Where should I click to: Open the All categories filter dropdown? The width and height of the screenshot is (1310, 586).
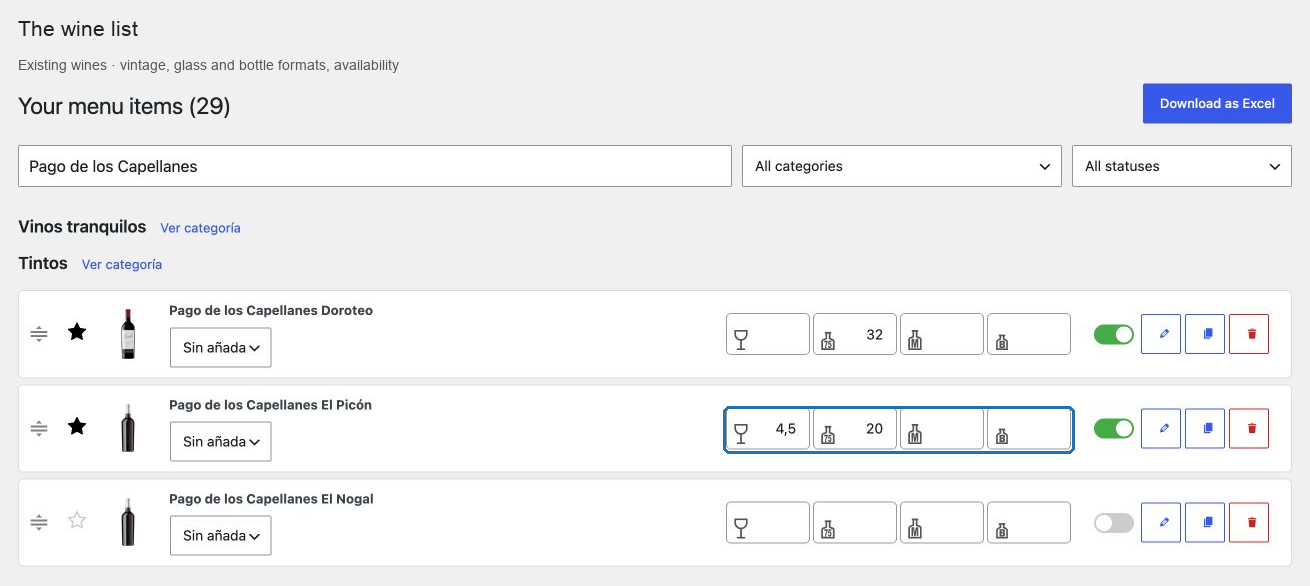(901, 166)
